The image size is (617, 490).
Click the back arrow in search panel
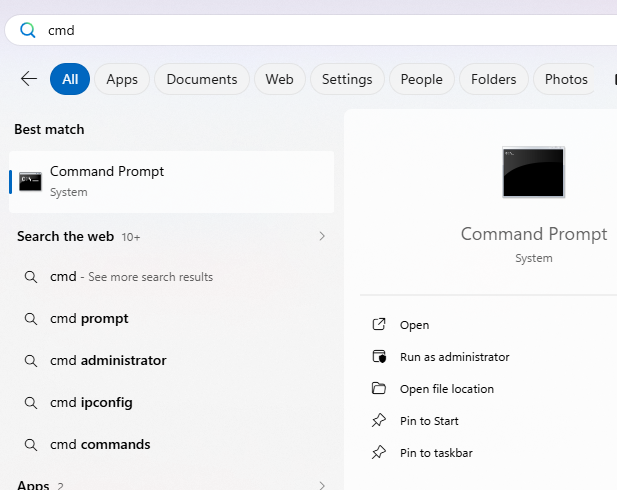coord(28,79)
